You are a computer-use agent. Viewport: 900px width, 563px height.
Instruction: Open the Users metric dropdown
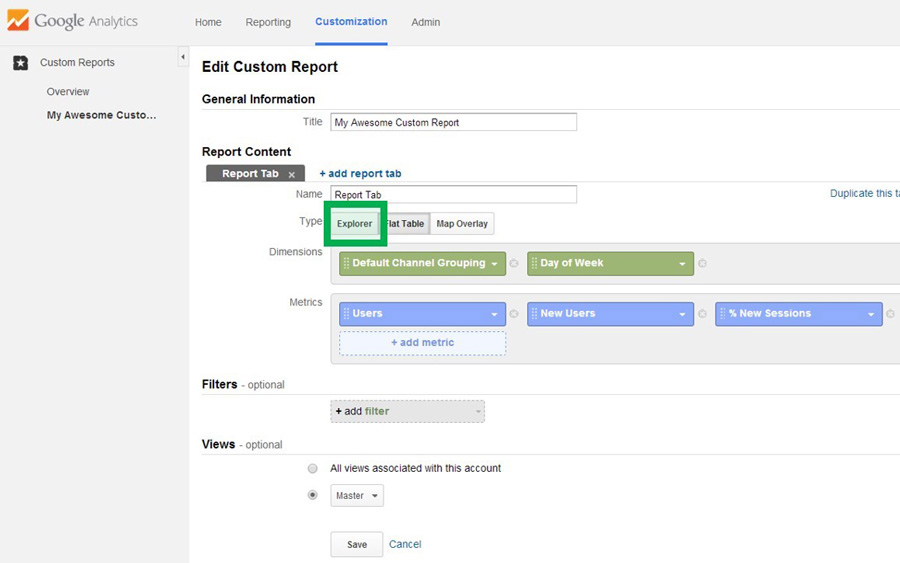pyautogui.click(x=494, y=314)
